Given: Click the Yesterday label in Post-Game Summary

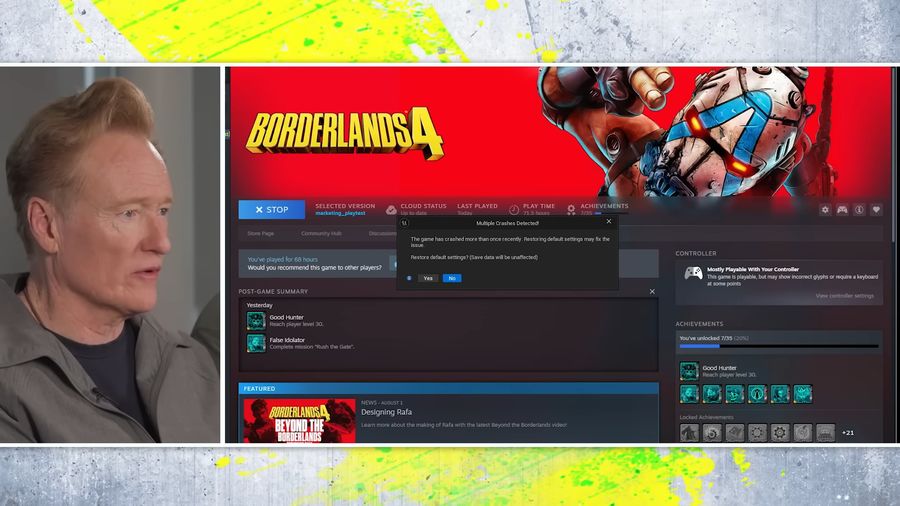Looking at the screenshot, I should pos(259,305).
